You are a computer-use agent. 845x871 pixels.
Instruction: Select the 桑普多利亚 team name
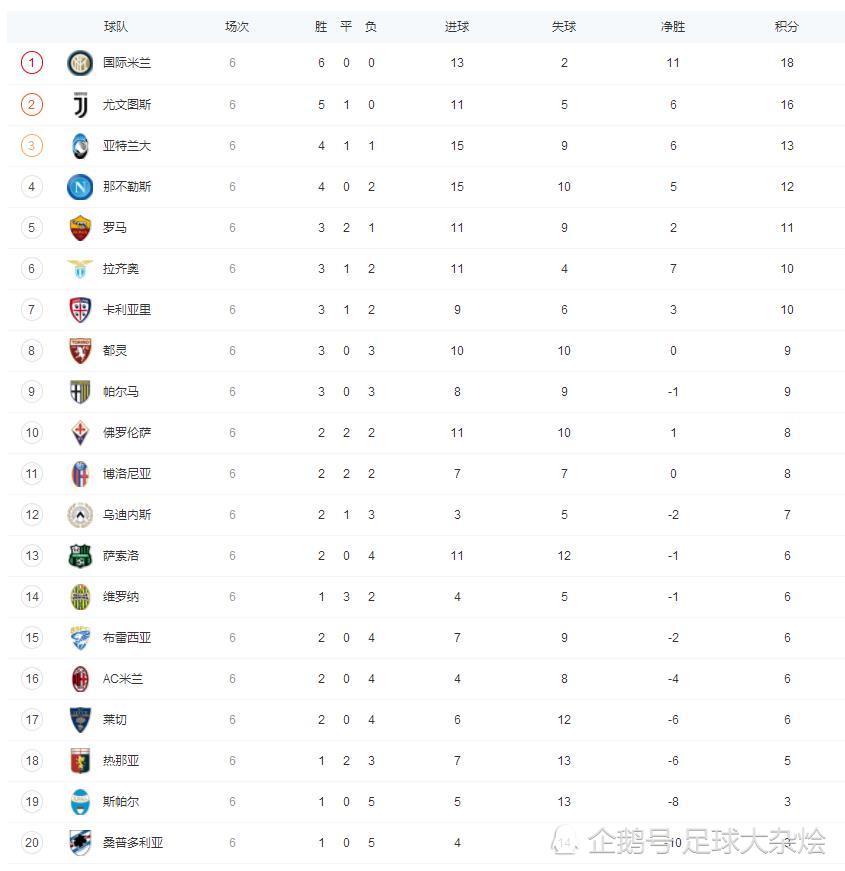pos(133,843)
